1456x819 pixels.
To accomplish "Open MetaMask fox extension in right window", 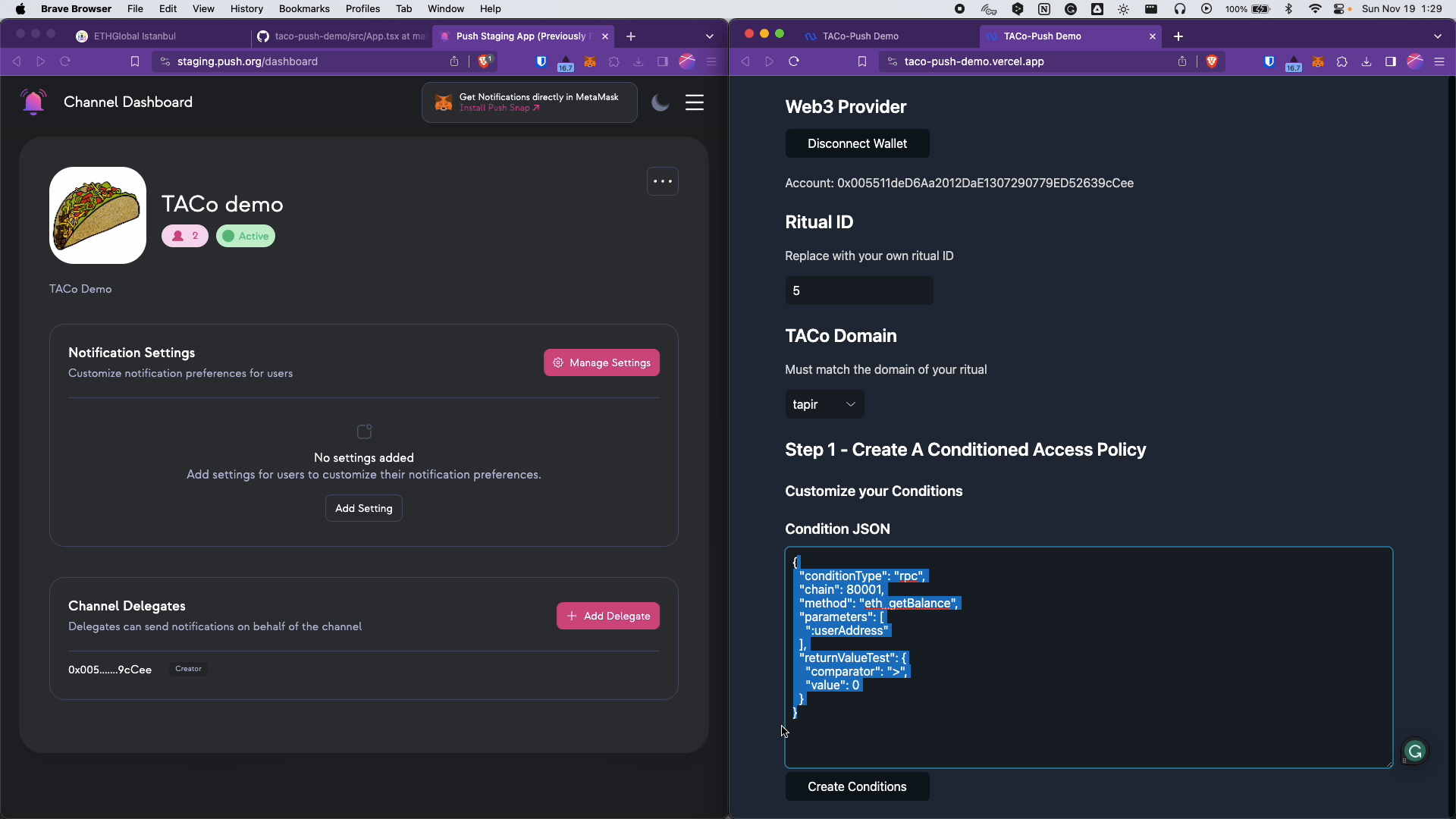I will click(1318, 61).
